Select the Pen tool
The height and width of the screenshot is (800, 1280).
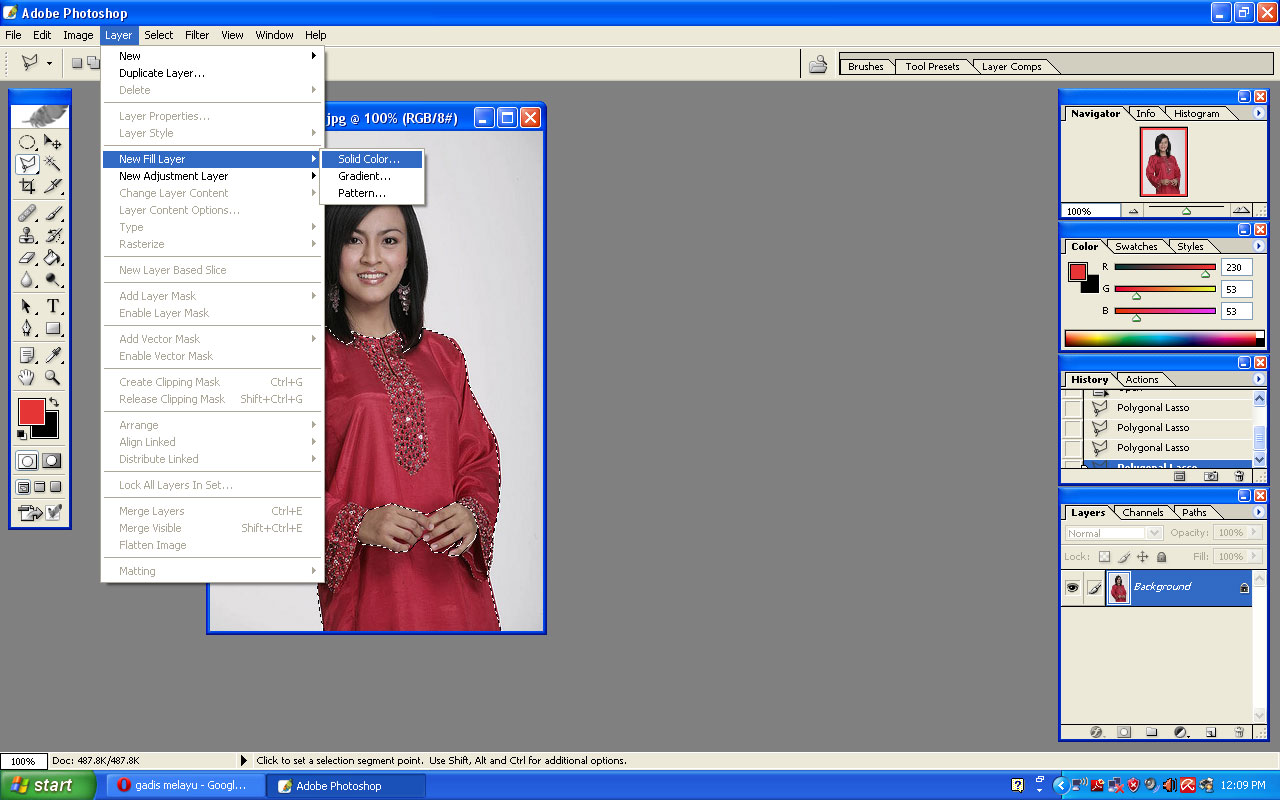(27, 328)
